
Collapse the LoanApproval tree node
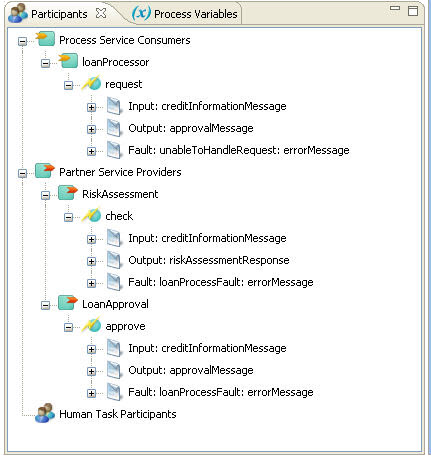(x=45, y=305)
